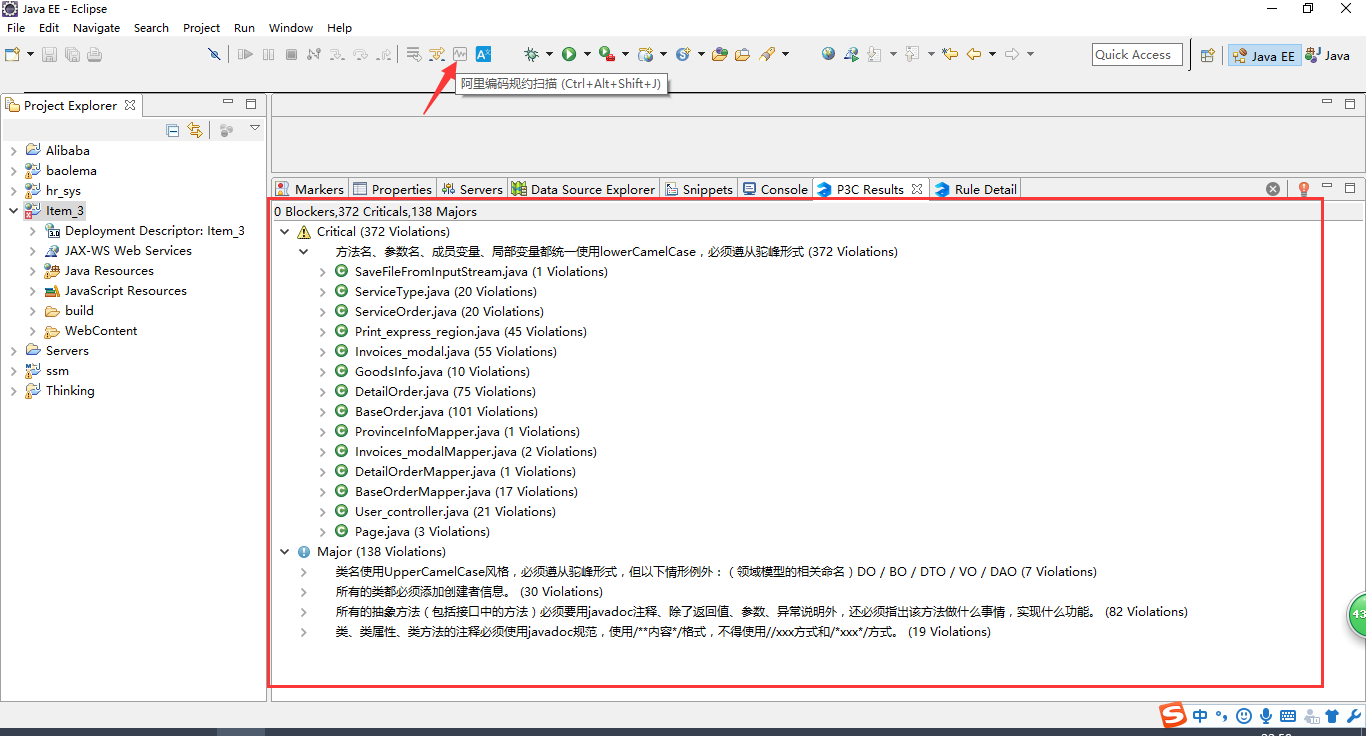Switch to the Properties tab
This screenshot has width=1366, height=736.
393,189
